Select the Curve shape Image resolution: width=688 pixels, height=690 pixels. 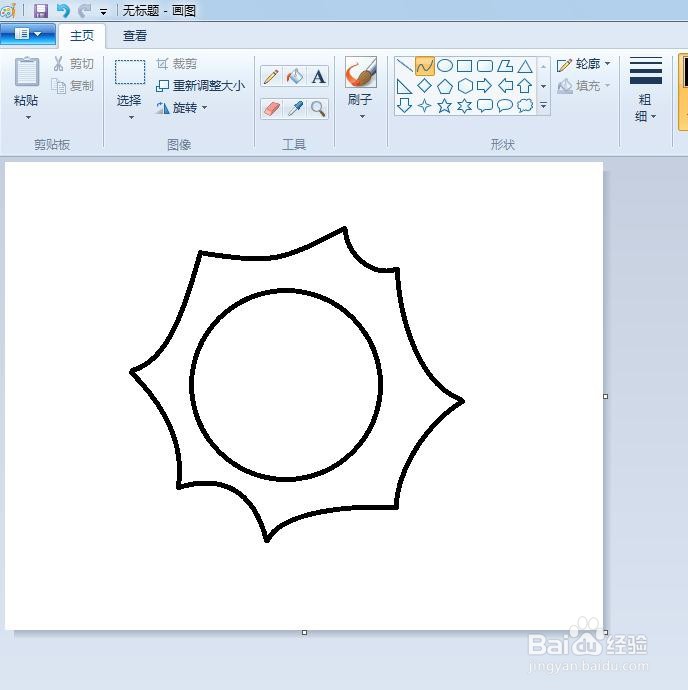click(x=425, y=66)
